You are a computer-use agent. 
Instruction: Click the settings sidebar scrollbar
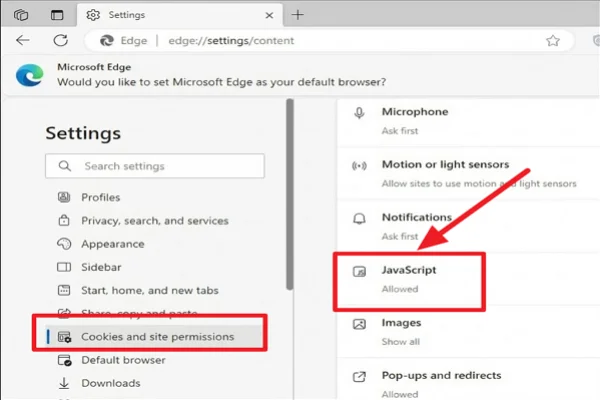click(290, 194)
